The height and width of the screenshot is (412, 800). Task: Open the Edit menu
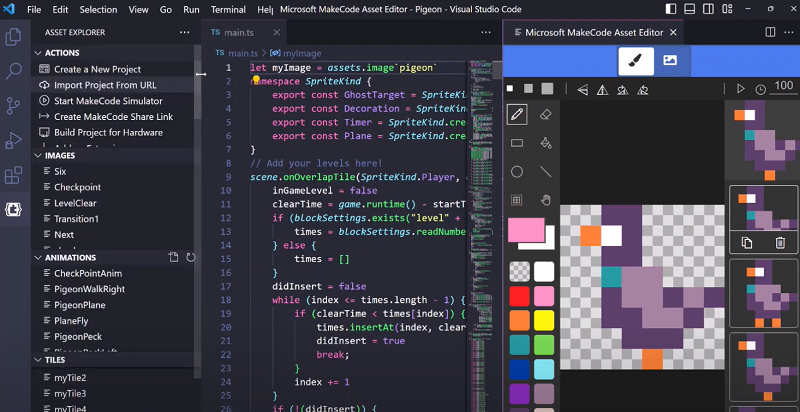60,9
